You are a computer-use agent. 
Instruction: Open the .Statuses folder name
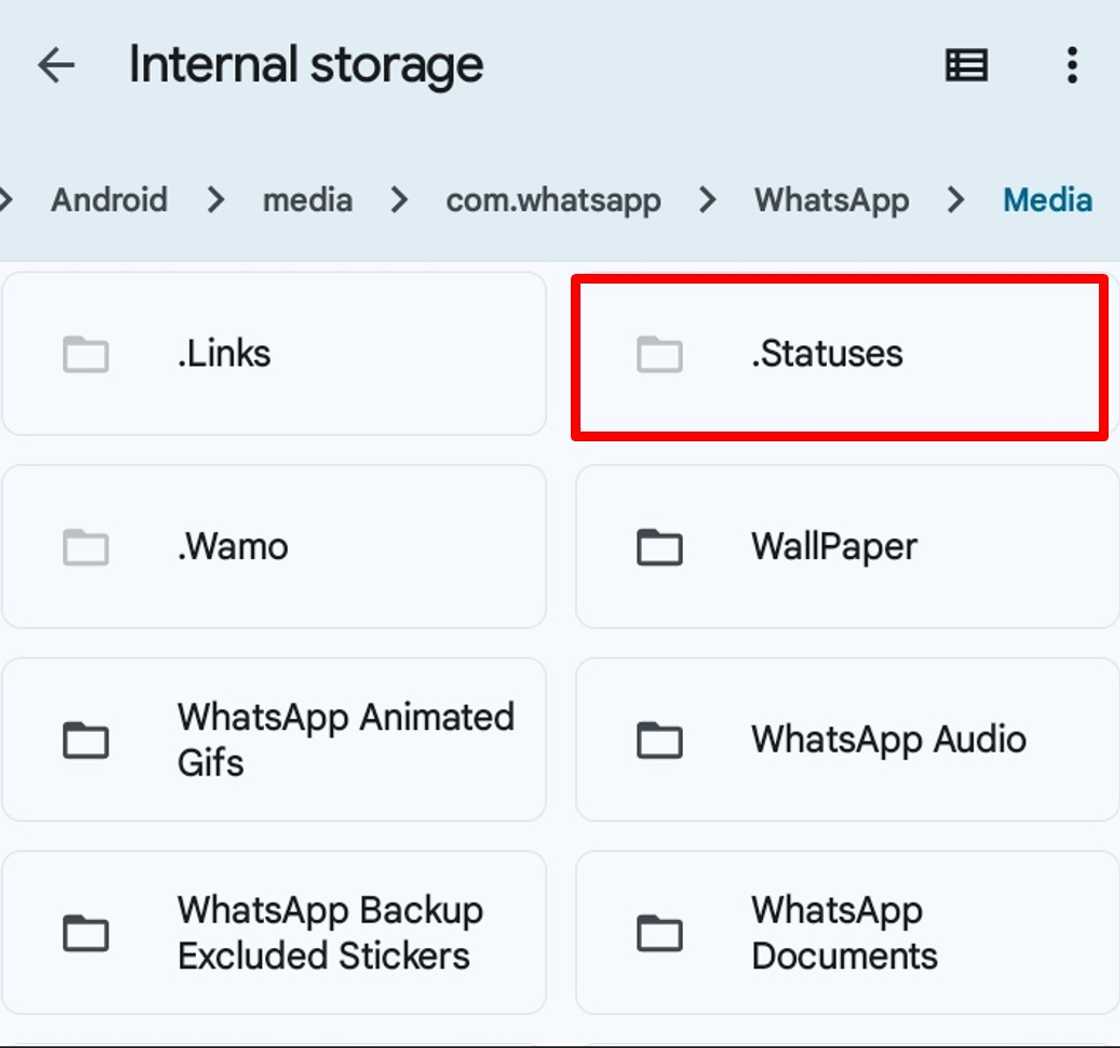[x=827, y=354]
